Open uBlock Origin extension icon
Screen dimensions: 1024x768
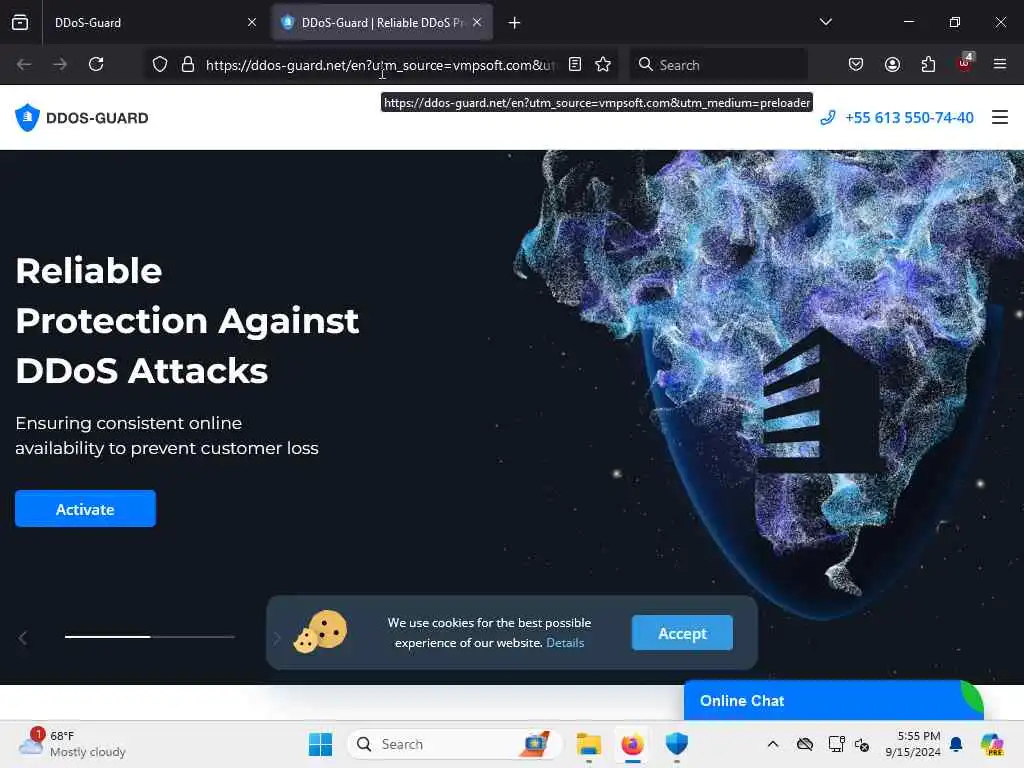[965, 63]
